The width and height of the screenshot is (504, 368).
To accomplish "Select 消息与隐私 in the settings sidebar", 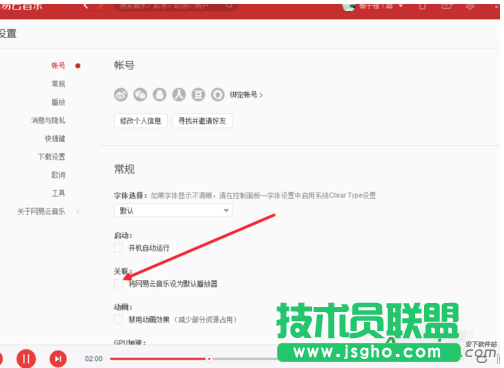I will [x=48, y=120].
